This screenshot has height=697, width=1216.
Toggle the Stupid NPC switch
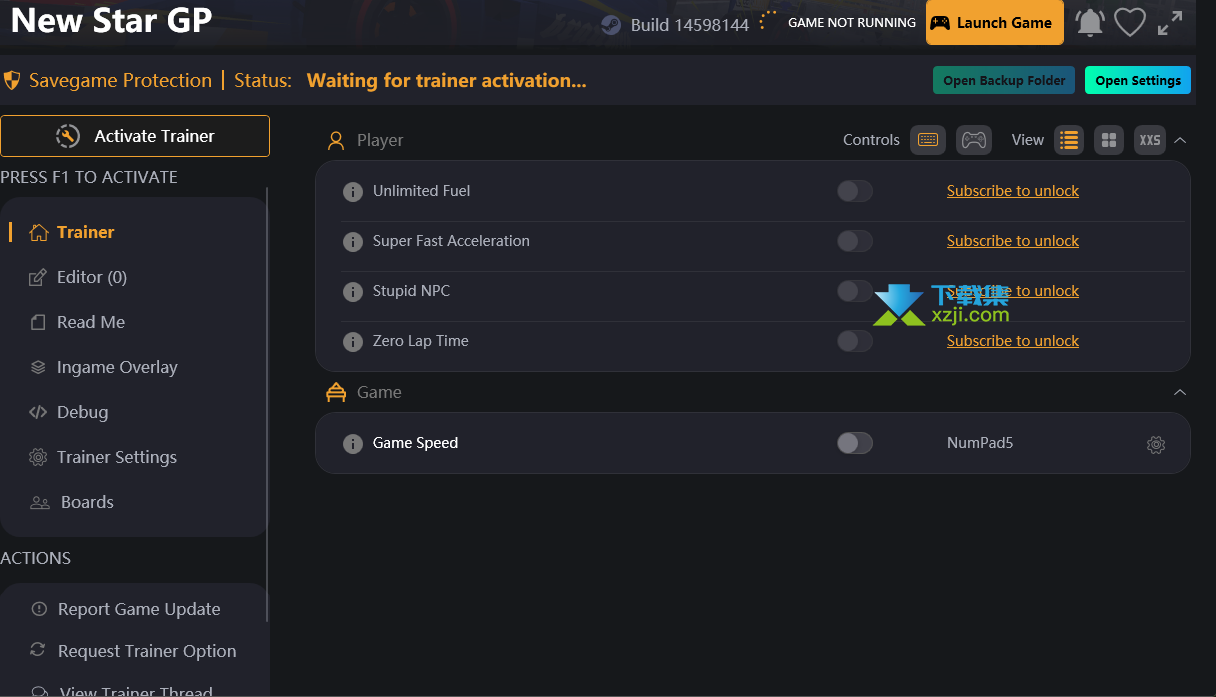pyautogui.click(x=855, y=291)
